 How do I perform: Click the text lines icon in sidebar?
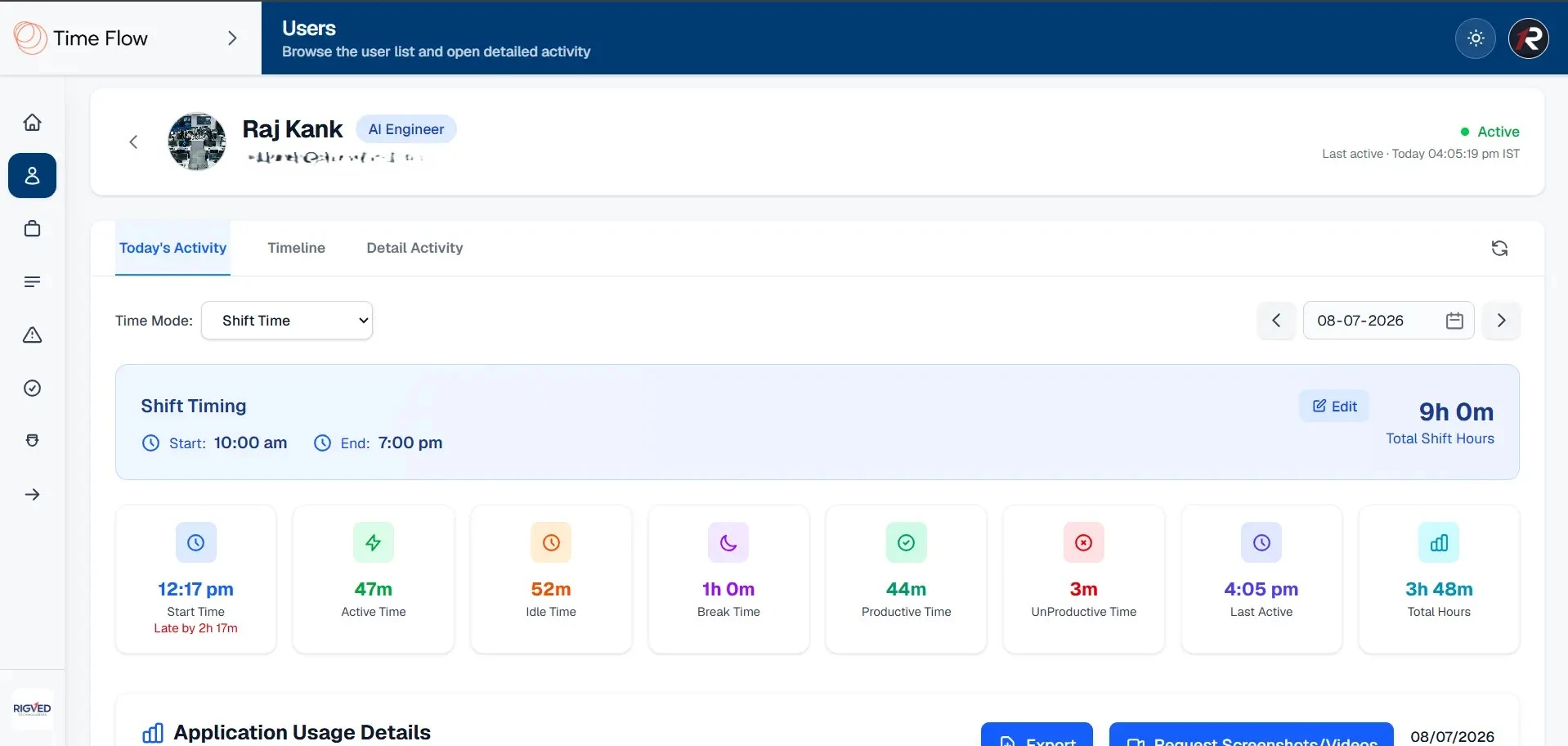[32, 282]
